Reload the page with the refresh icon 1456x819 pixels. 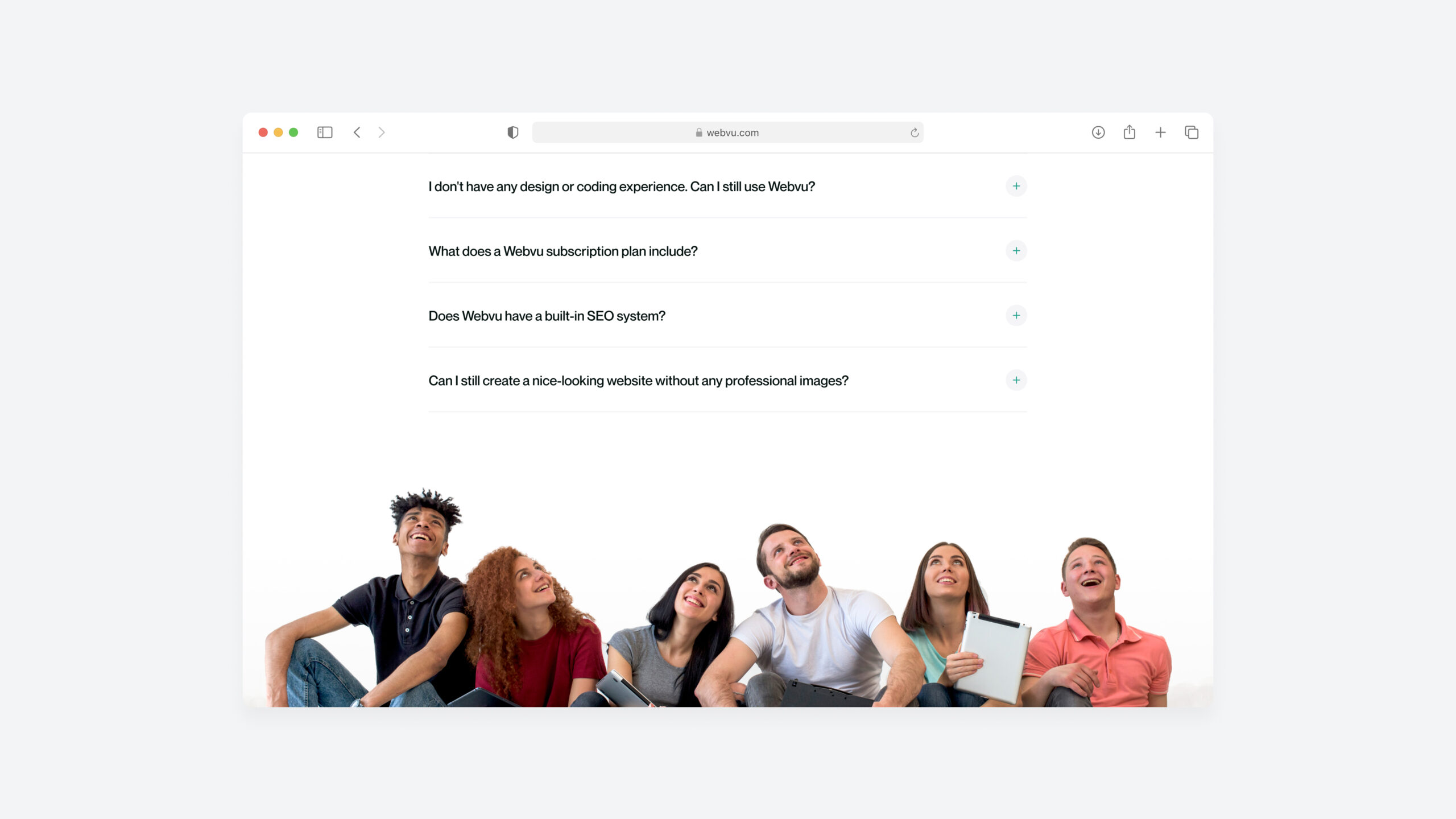[915, 133]
